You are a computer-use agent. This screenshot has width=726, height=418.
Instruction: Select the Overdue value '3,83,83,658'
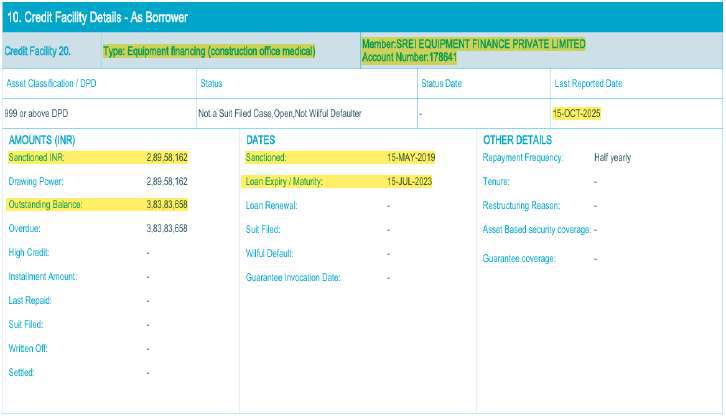167,229
